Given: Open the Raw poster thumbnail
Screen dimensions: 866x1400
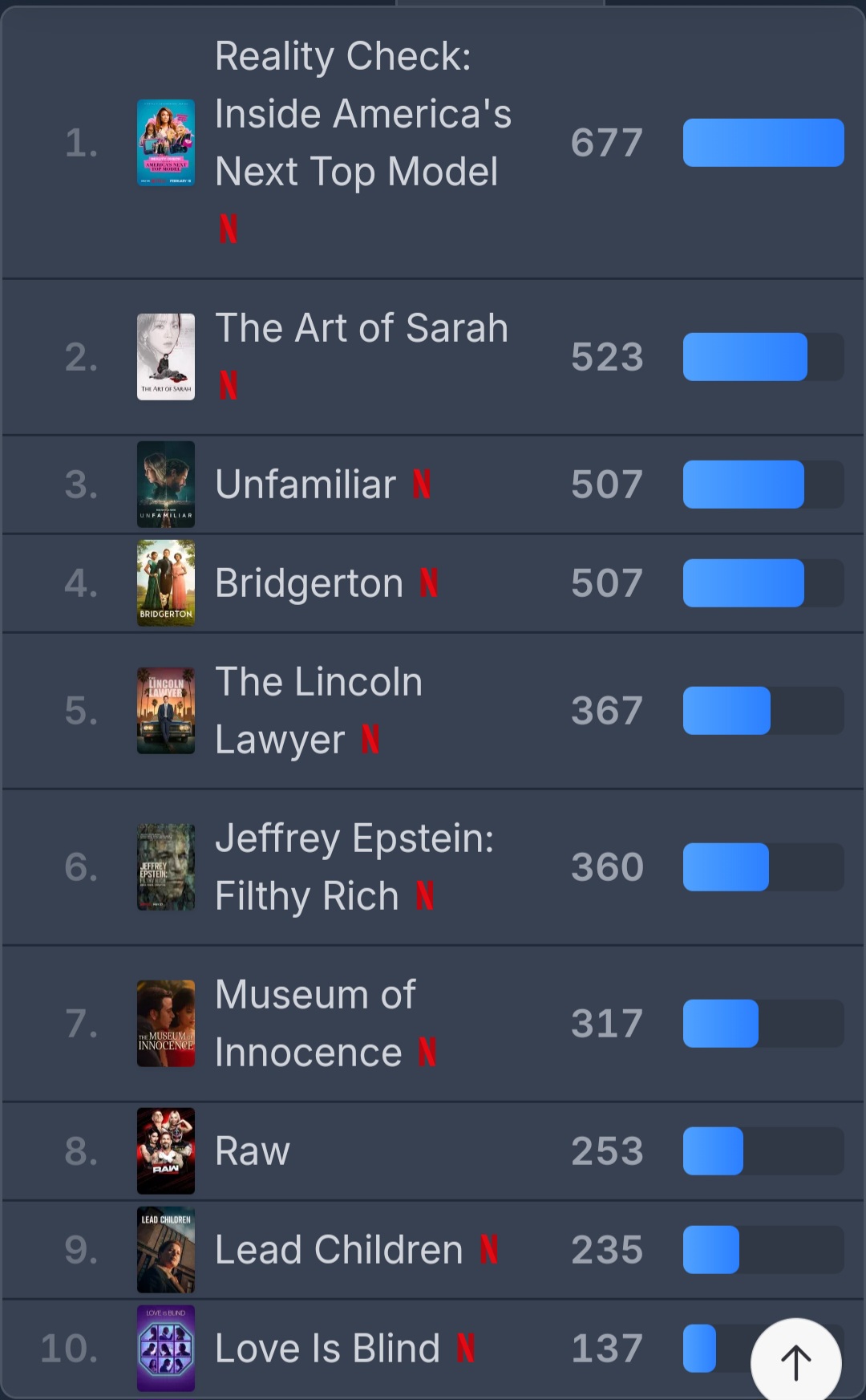Looking at the screenshot, I should [166, 1151].
